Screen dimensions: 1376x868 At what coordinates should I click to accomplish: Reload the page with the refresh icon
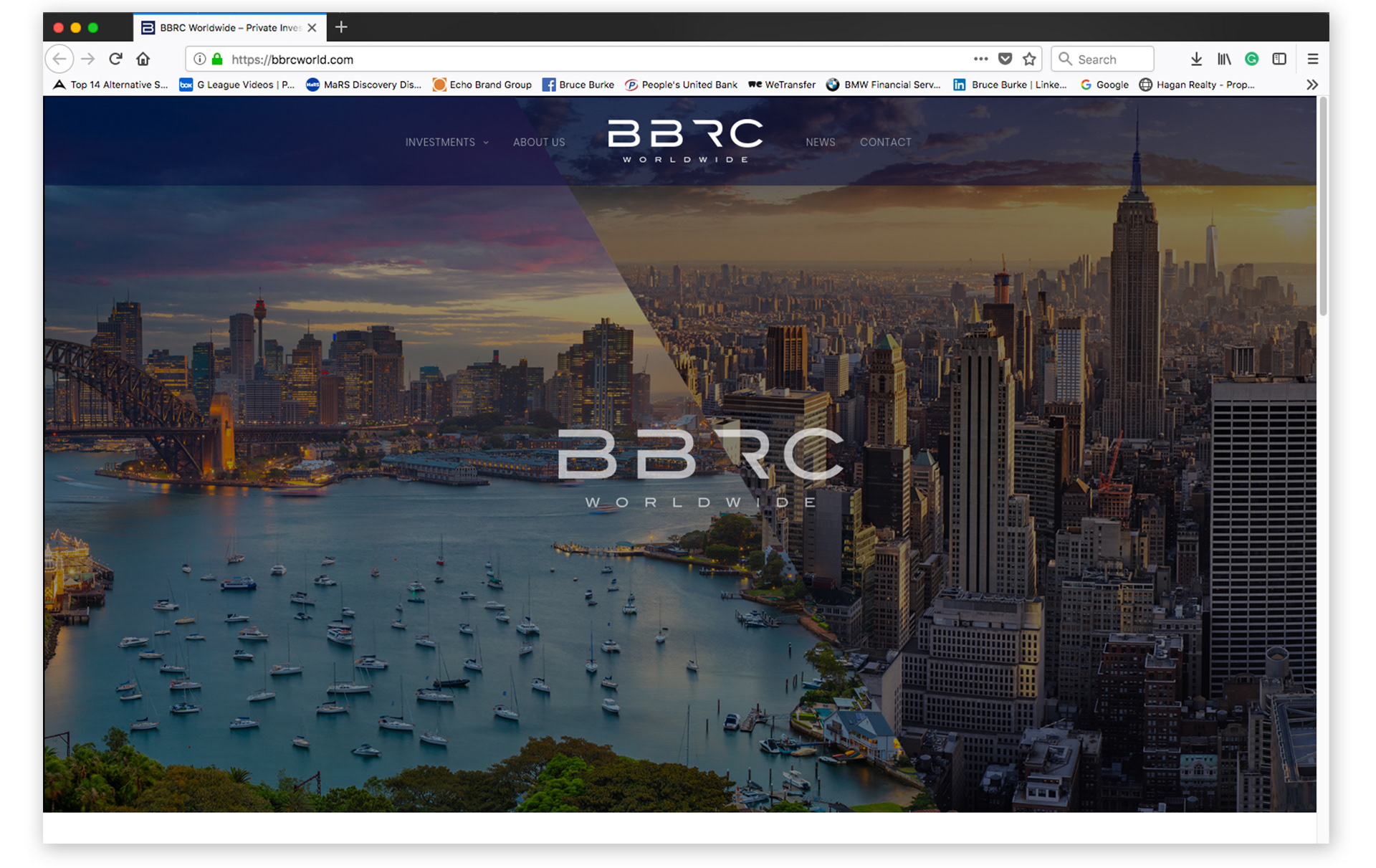(x=115, y=59)
